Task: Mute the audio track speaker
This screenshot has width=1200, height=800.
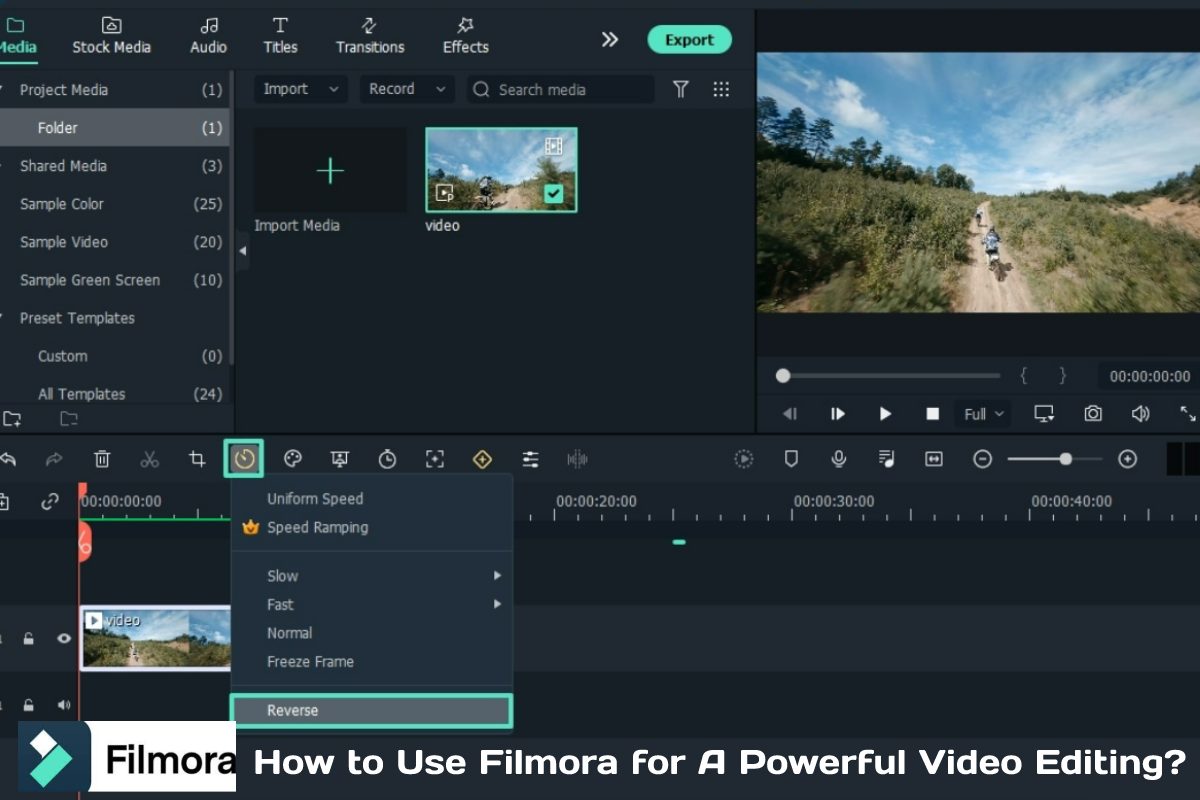Action: click(64, 705)
